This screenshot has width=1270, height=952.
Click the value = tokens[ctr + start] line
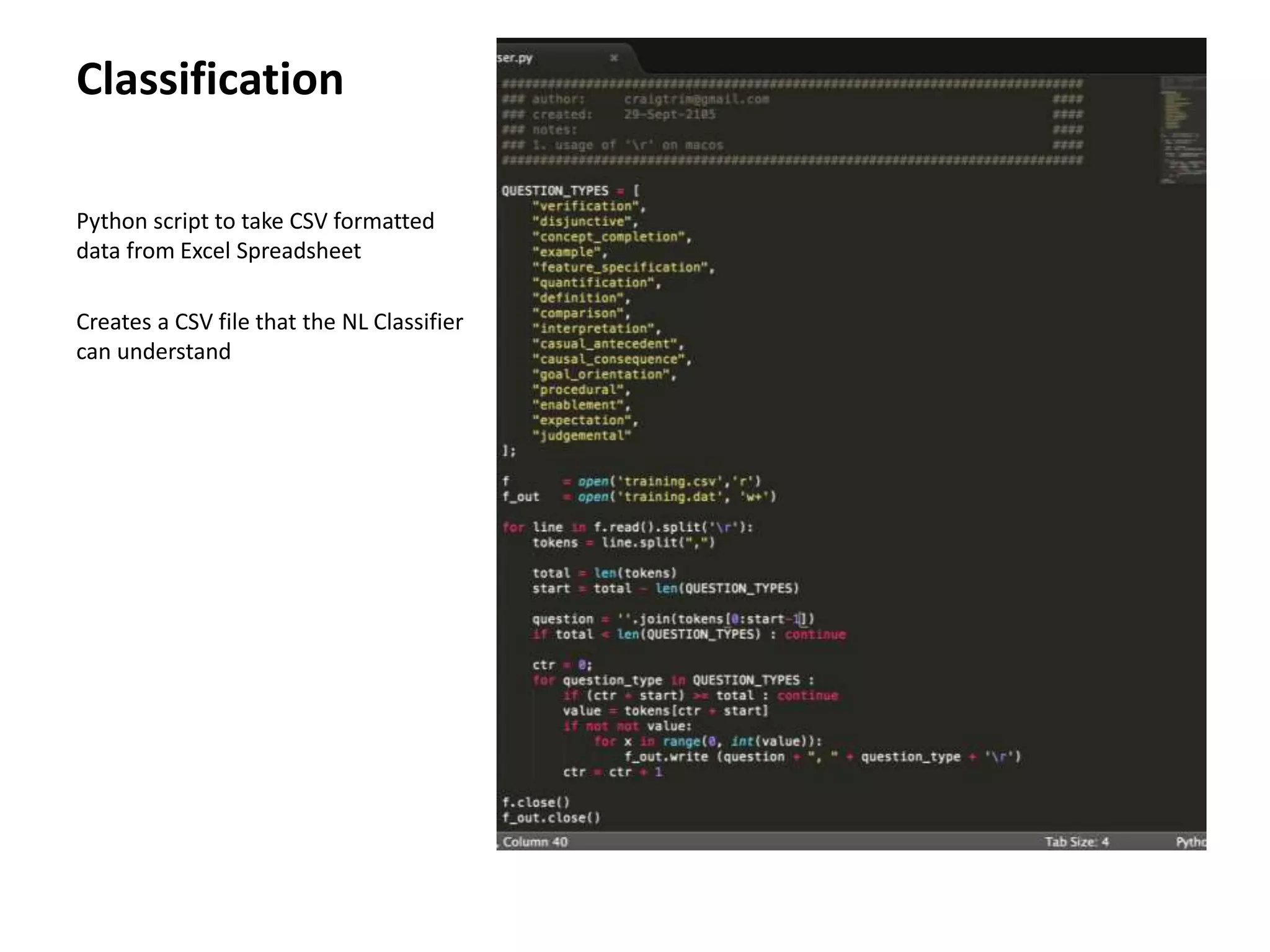[665, 711]
